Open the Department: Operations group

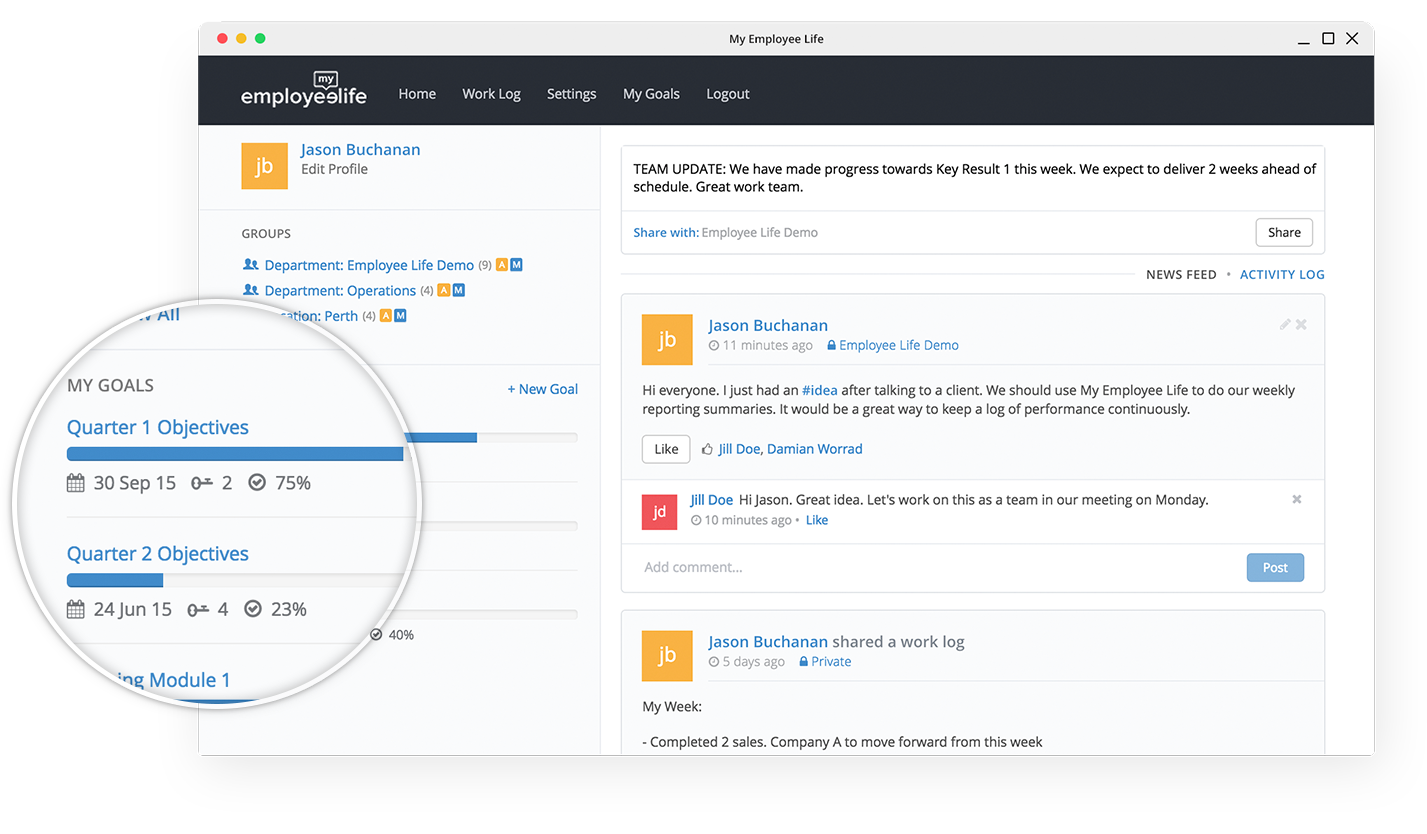pos(340,291)
